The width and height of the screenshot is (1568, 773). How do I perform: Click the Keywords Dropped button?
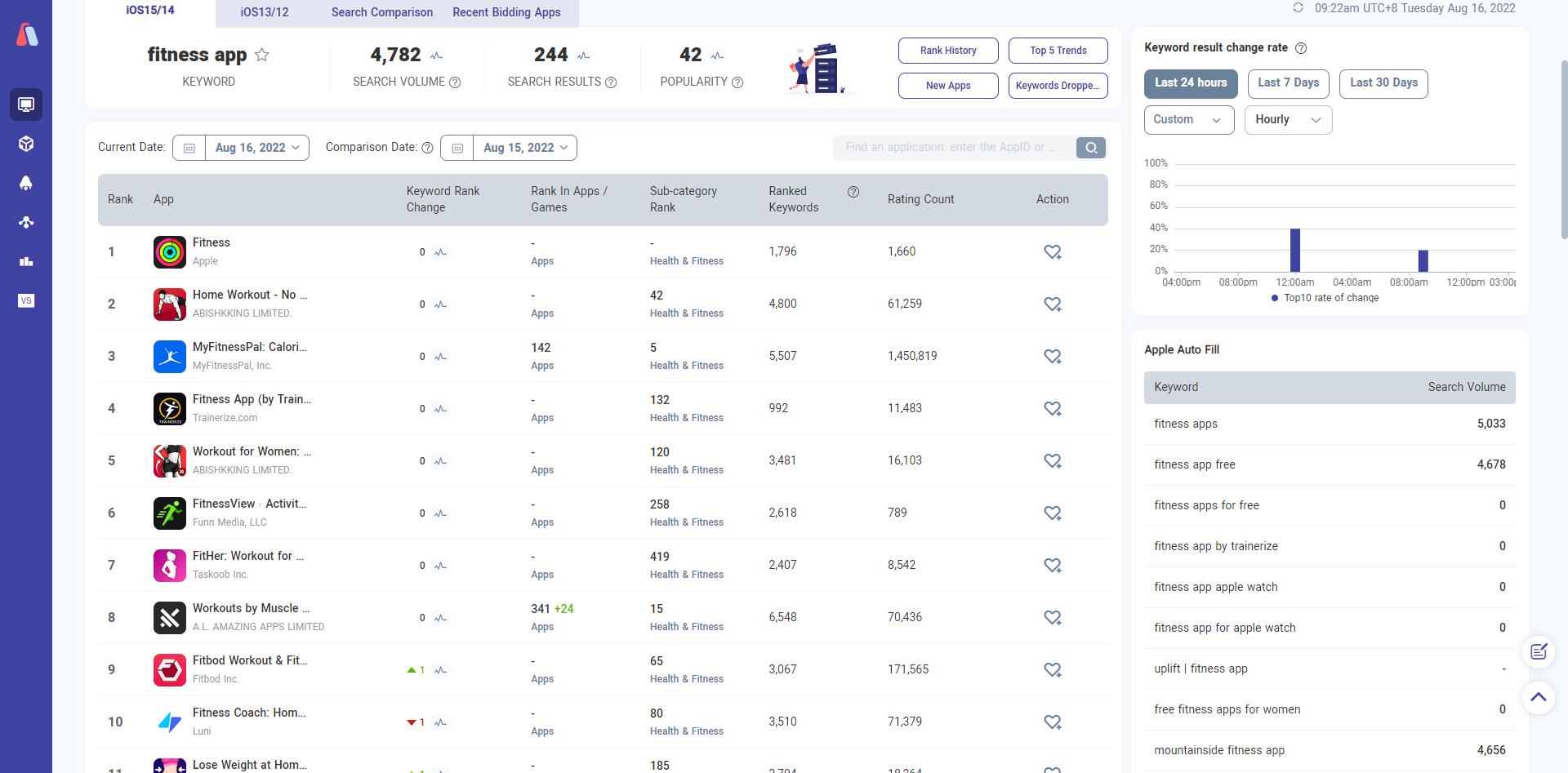click(1058, 86)
